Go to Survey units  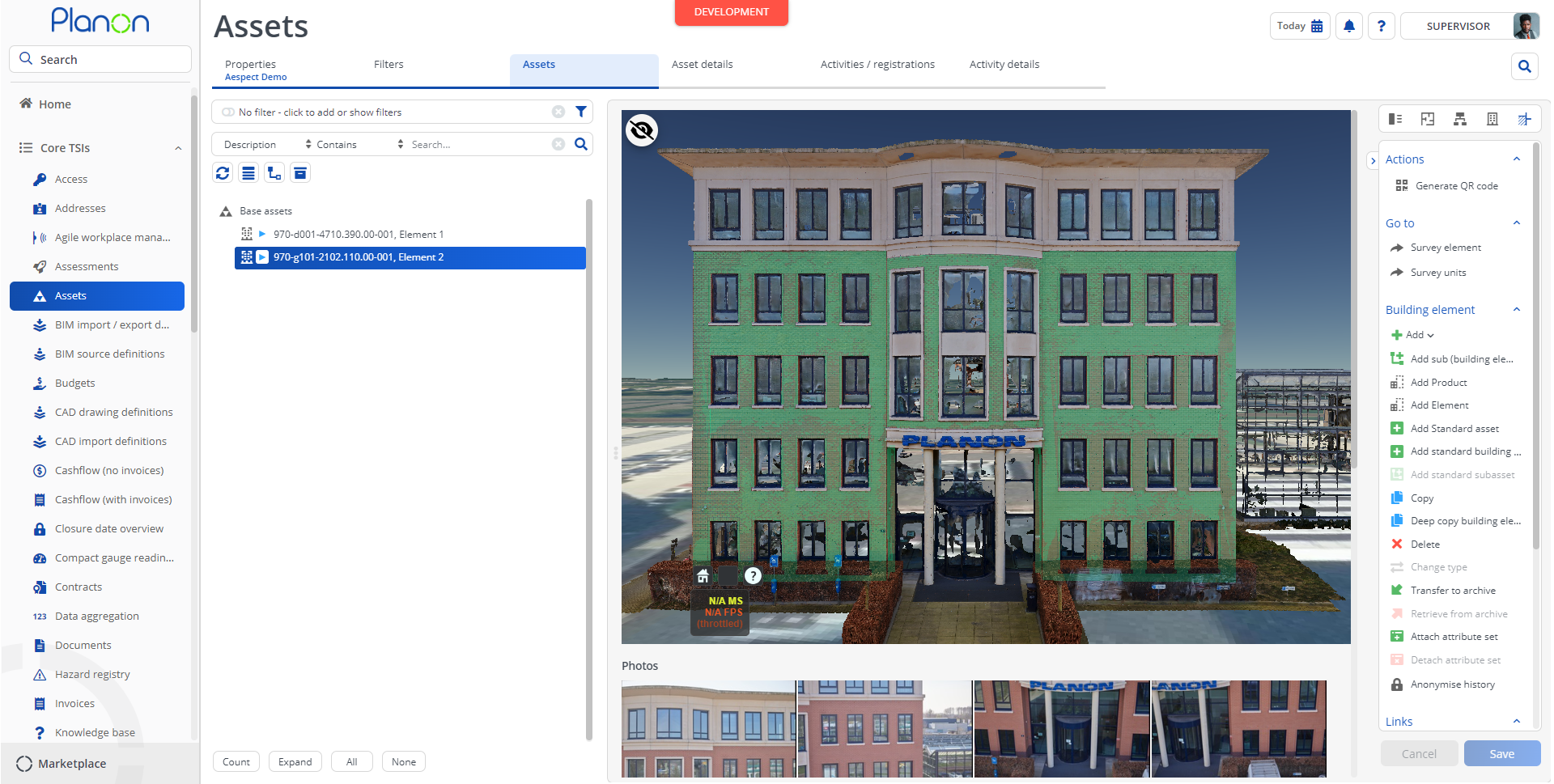pos(1429,273)
